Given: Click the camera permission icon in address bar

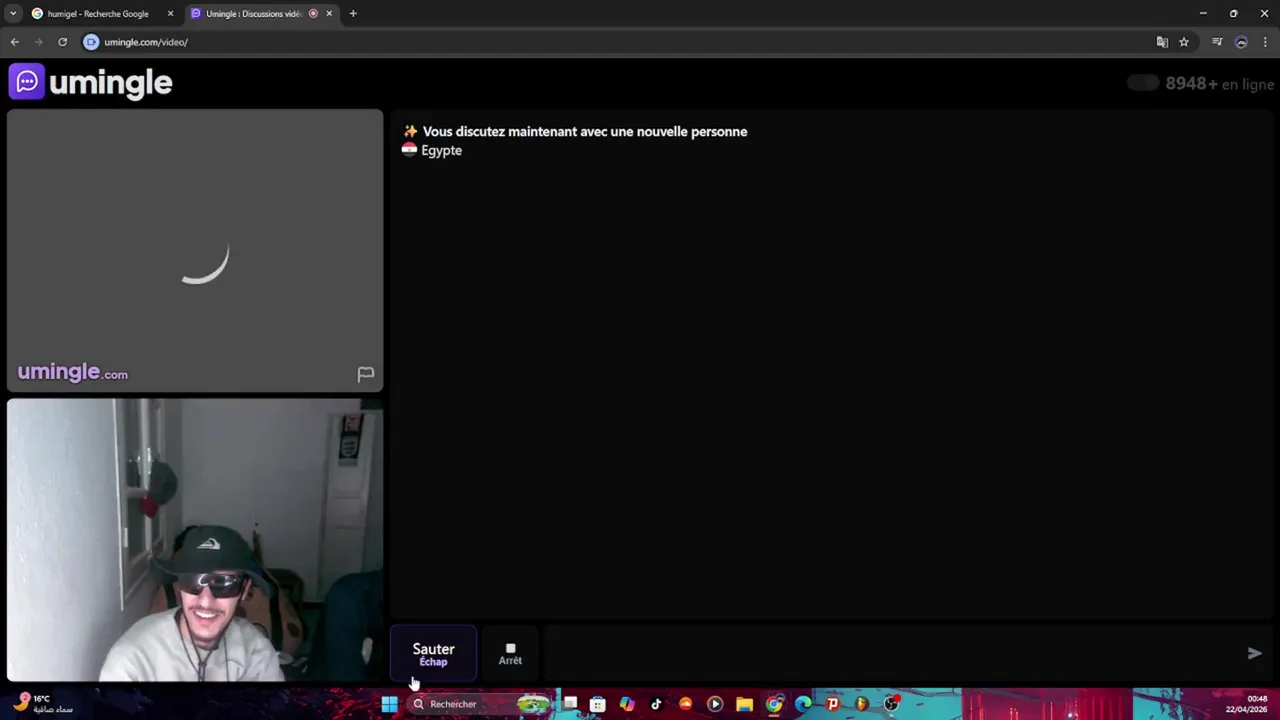Looking at the screenshot, I should pos(91,42).
